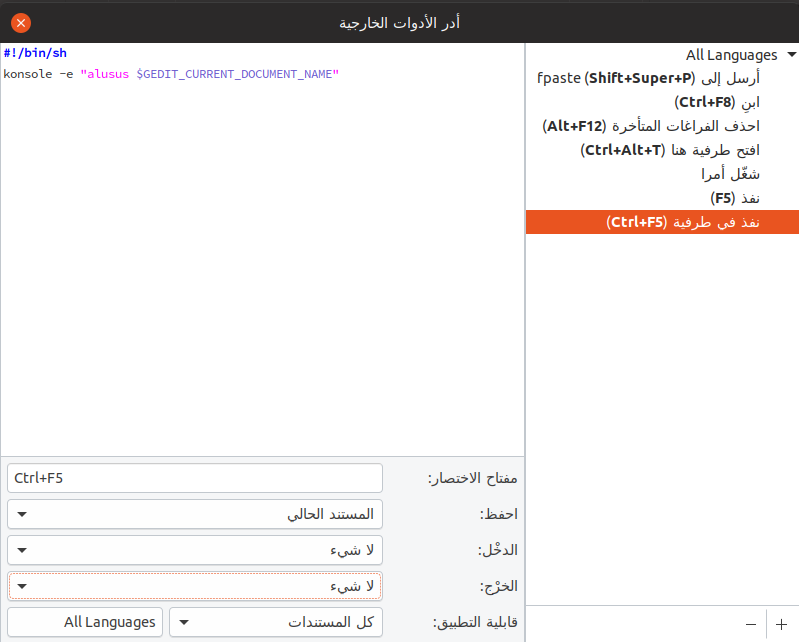Remove selected tool using the minus button
Image resolution: width=799 pixels, height=642 pixels.
tap(750, 623)
